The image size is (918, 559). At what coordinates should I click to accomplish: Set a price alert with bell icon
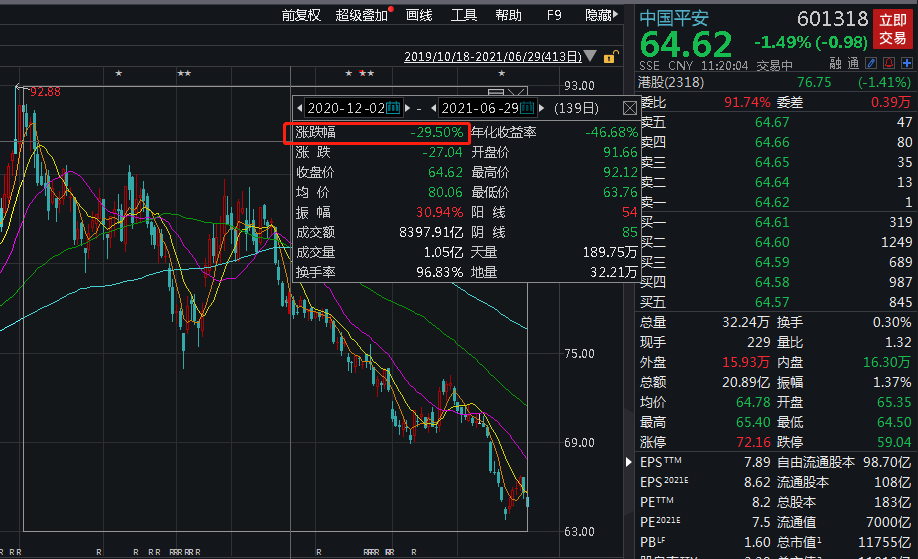(889, 63)
